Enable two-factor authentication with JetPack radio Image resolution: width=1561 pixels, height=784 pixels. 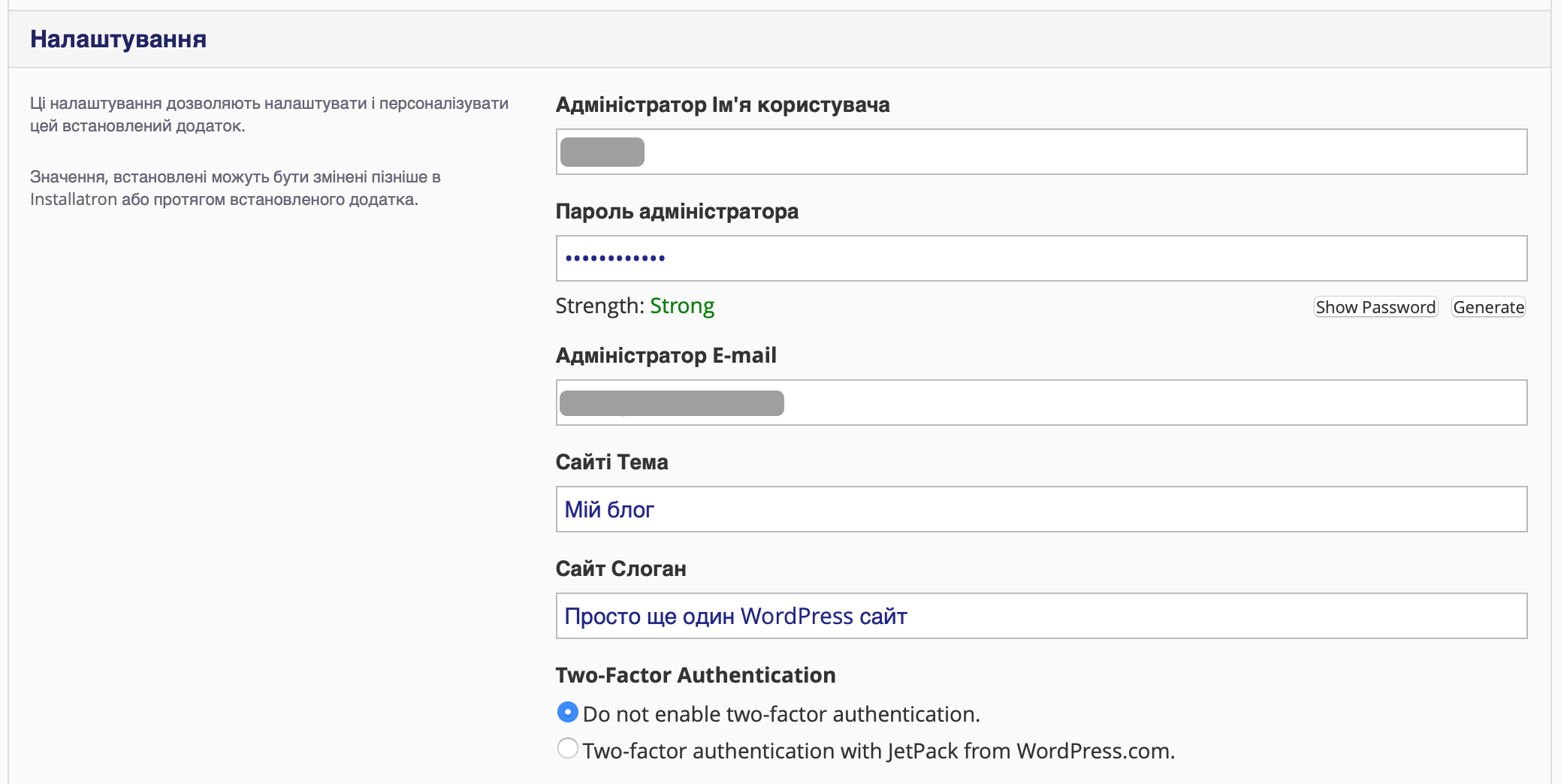pos(568,749)
